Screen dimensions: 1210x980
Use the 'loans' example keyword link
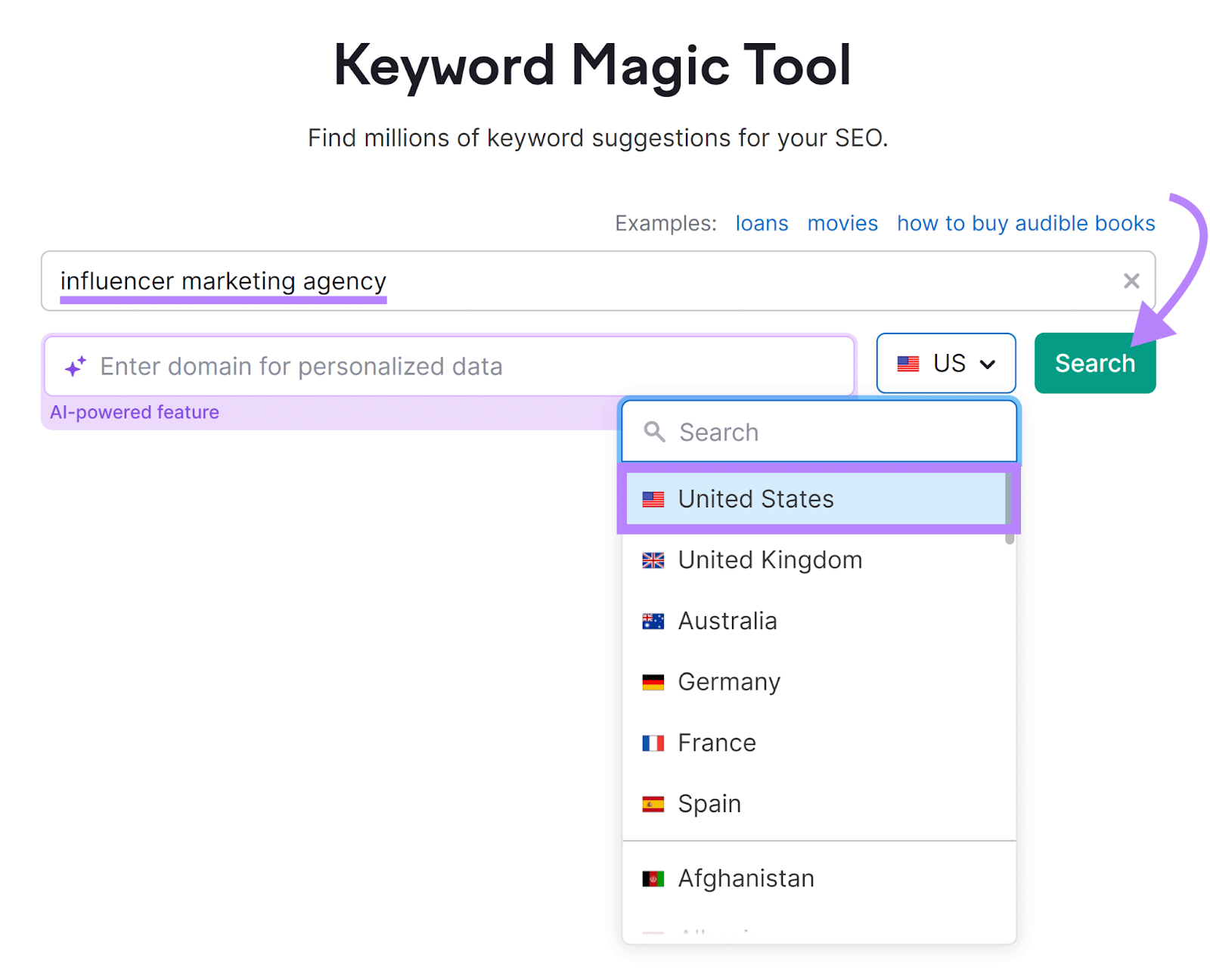pyautogui.click(x=761, y=224)
